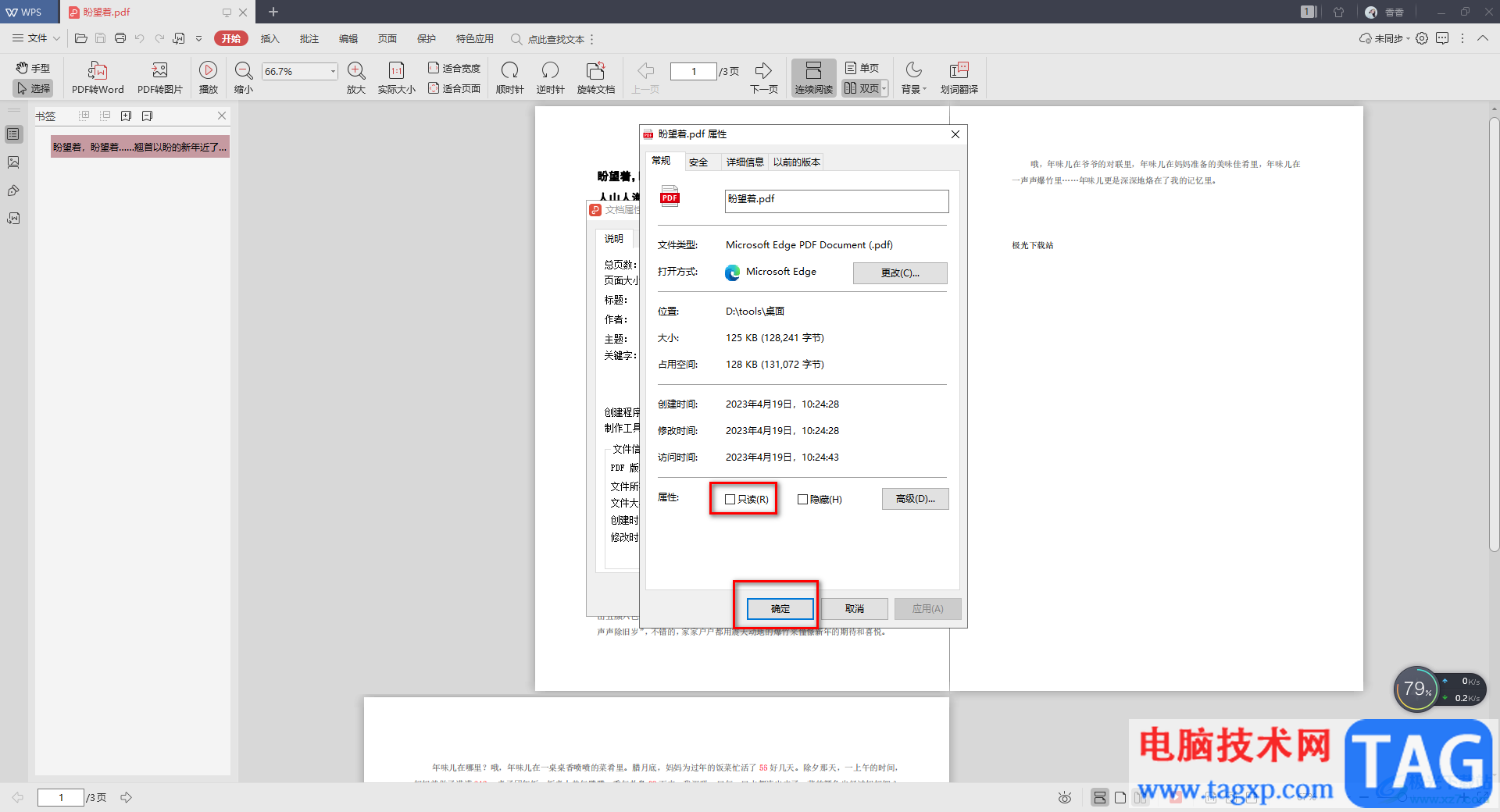Open the thumbnail image panel in sidebar
1500x812 pixels.
tap(13, 162)
